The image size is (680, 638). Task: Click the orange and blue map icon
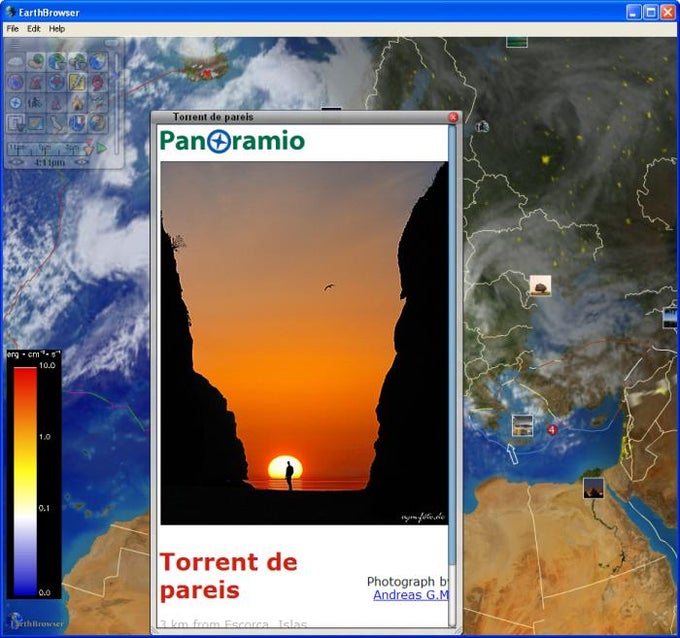(36, 124)
